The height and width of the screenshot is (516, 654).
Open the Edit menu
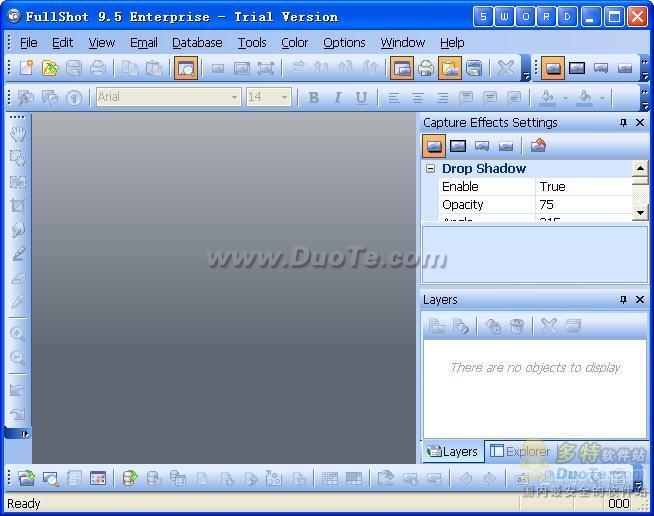pyautogui.click(x=63, y=43)
